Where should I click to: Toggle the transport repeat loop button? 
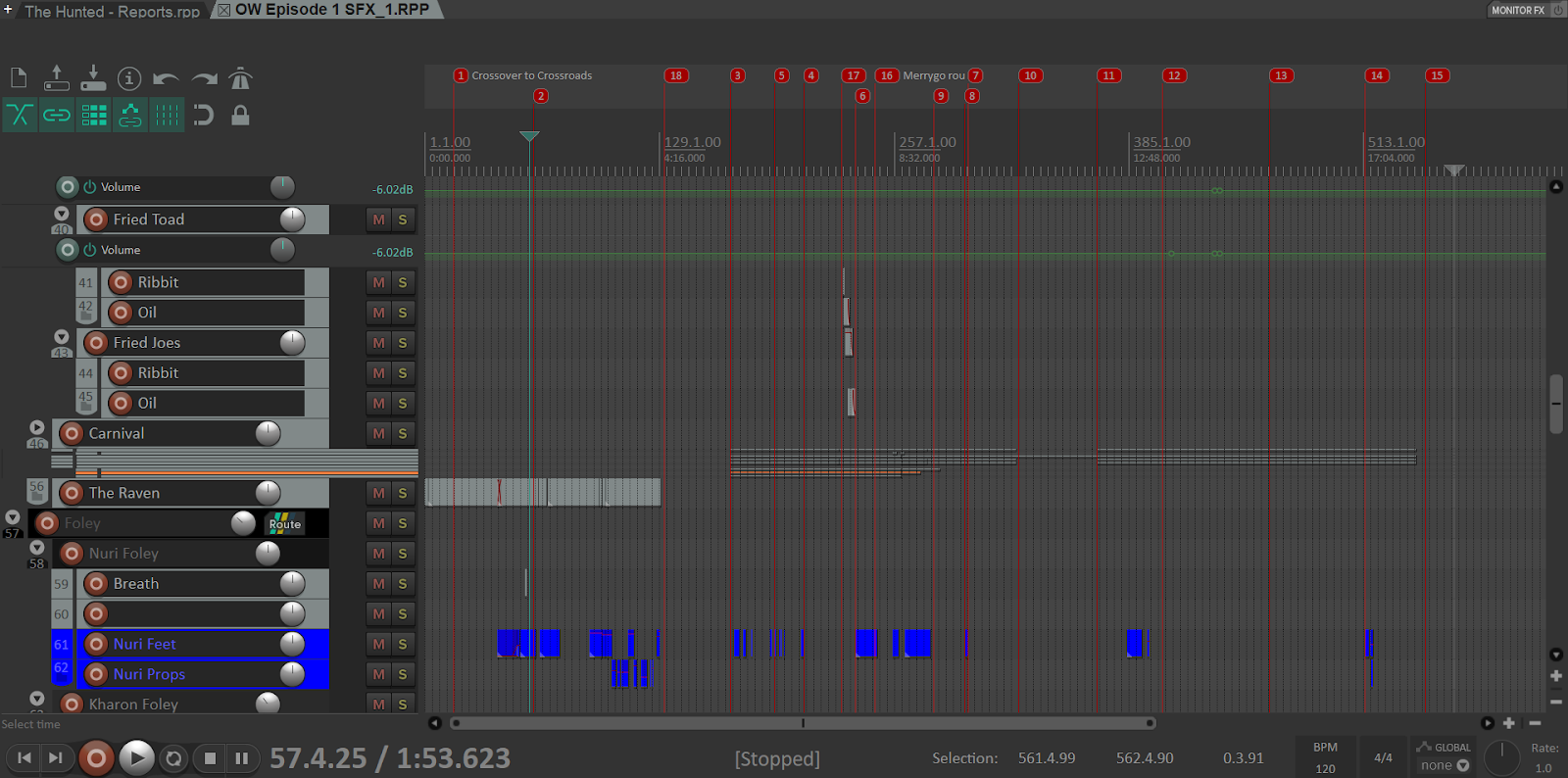[173, 758]
